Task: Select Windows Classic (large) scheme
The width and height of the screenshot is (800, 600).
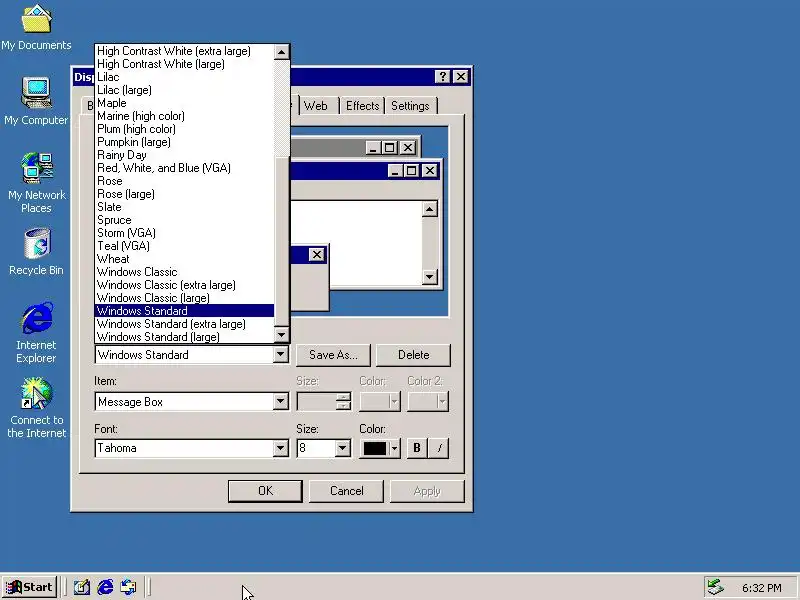Action: (x=184, y=298)
